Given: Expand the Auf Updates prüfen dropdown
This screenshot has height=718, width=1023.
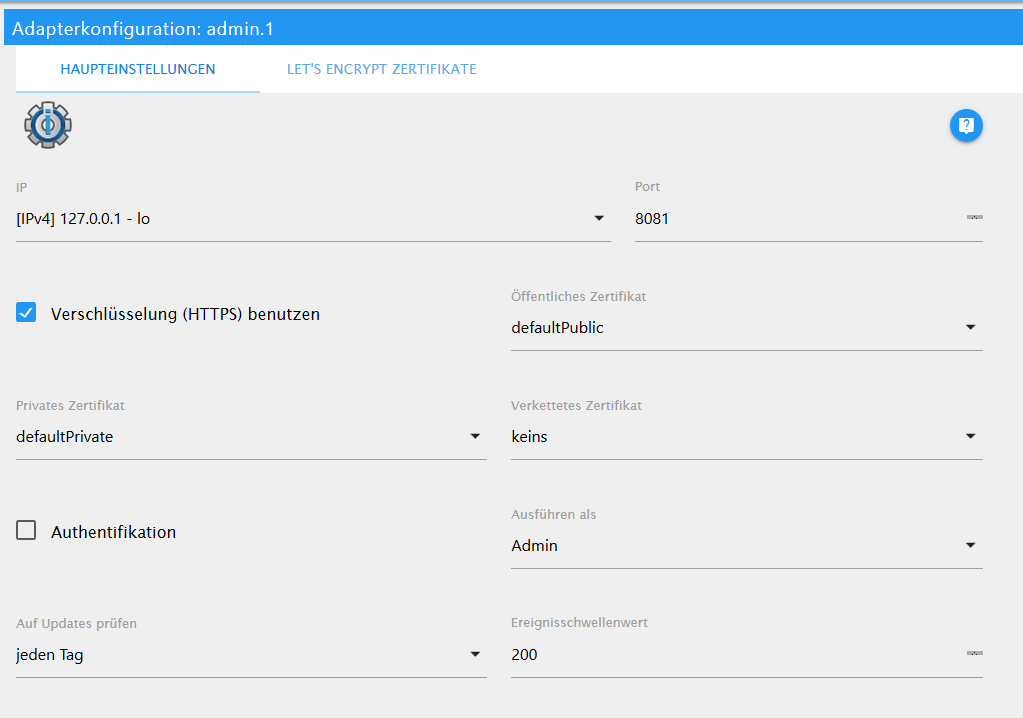Looking at the screenshot, I should coord(475,654).
